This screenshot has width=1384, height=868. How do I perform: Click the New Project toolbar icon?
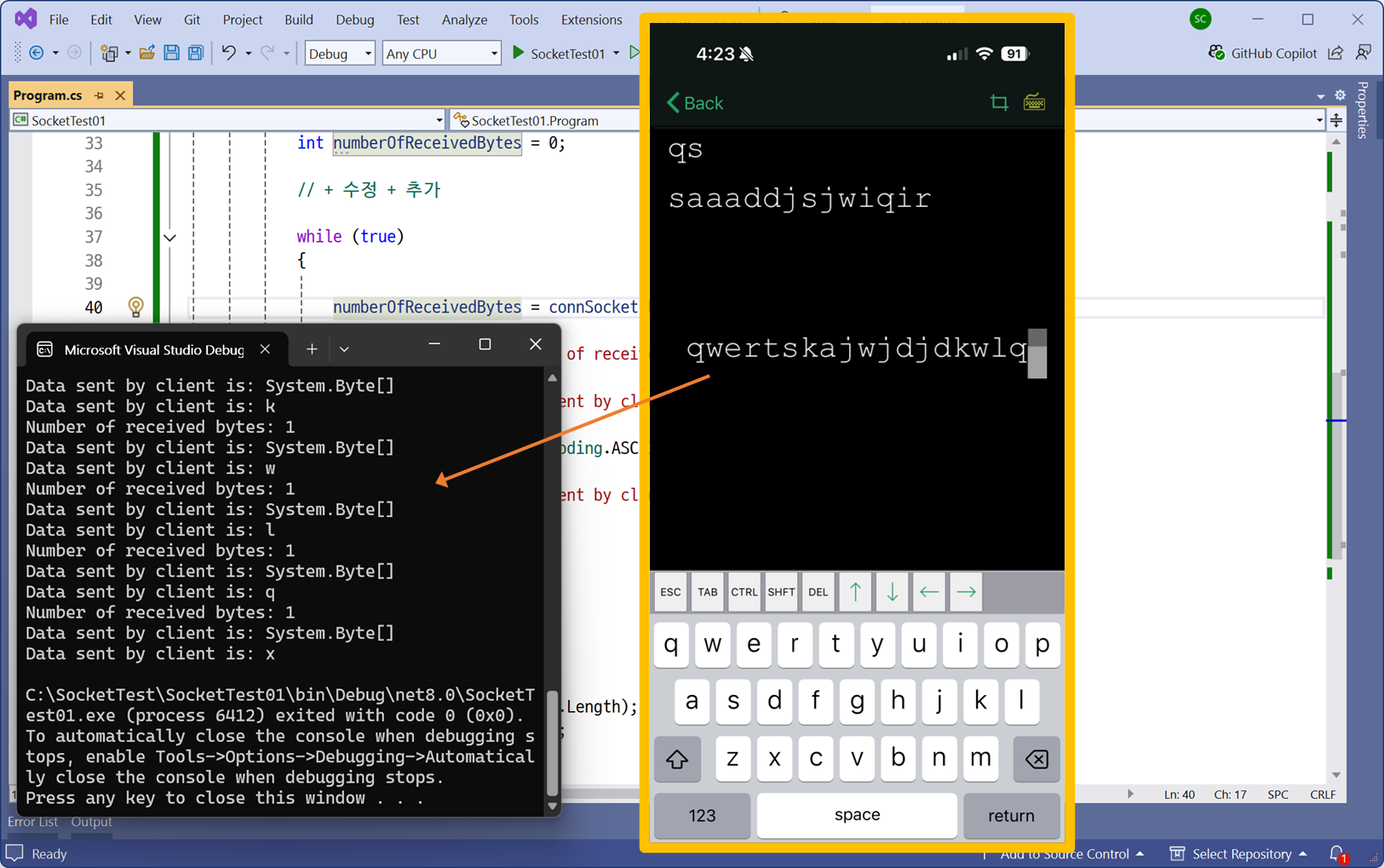(x=109, y=53)
